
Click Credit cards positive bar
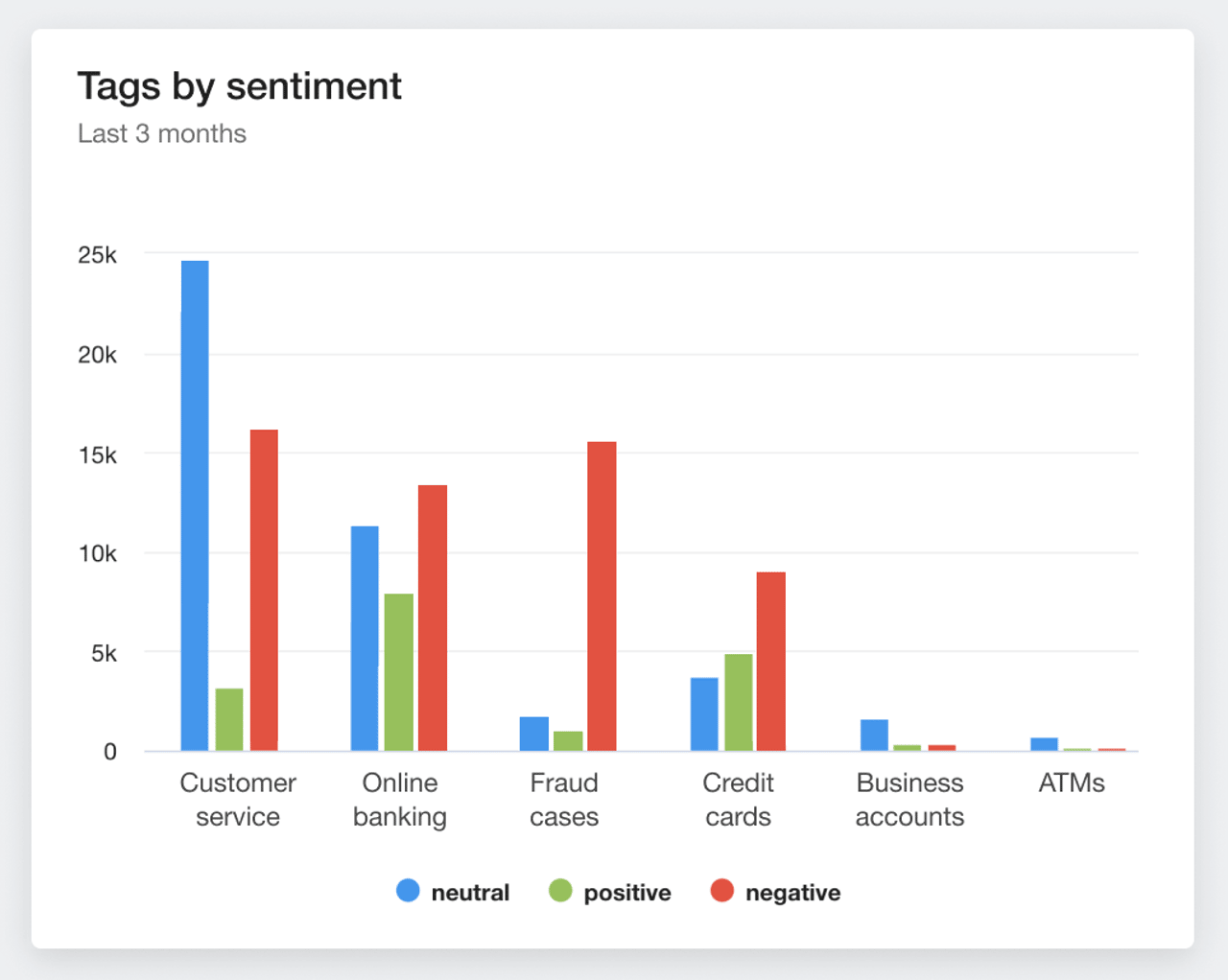[x=738, y=702]
